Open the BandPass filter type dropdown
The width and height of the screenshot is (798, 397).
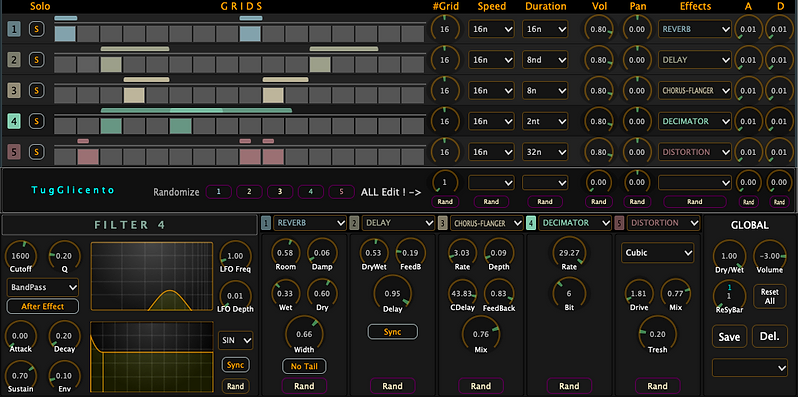[43, 287]
